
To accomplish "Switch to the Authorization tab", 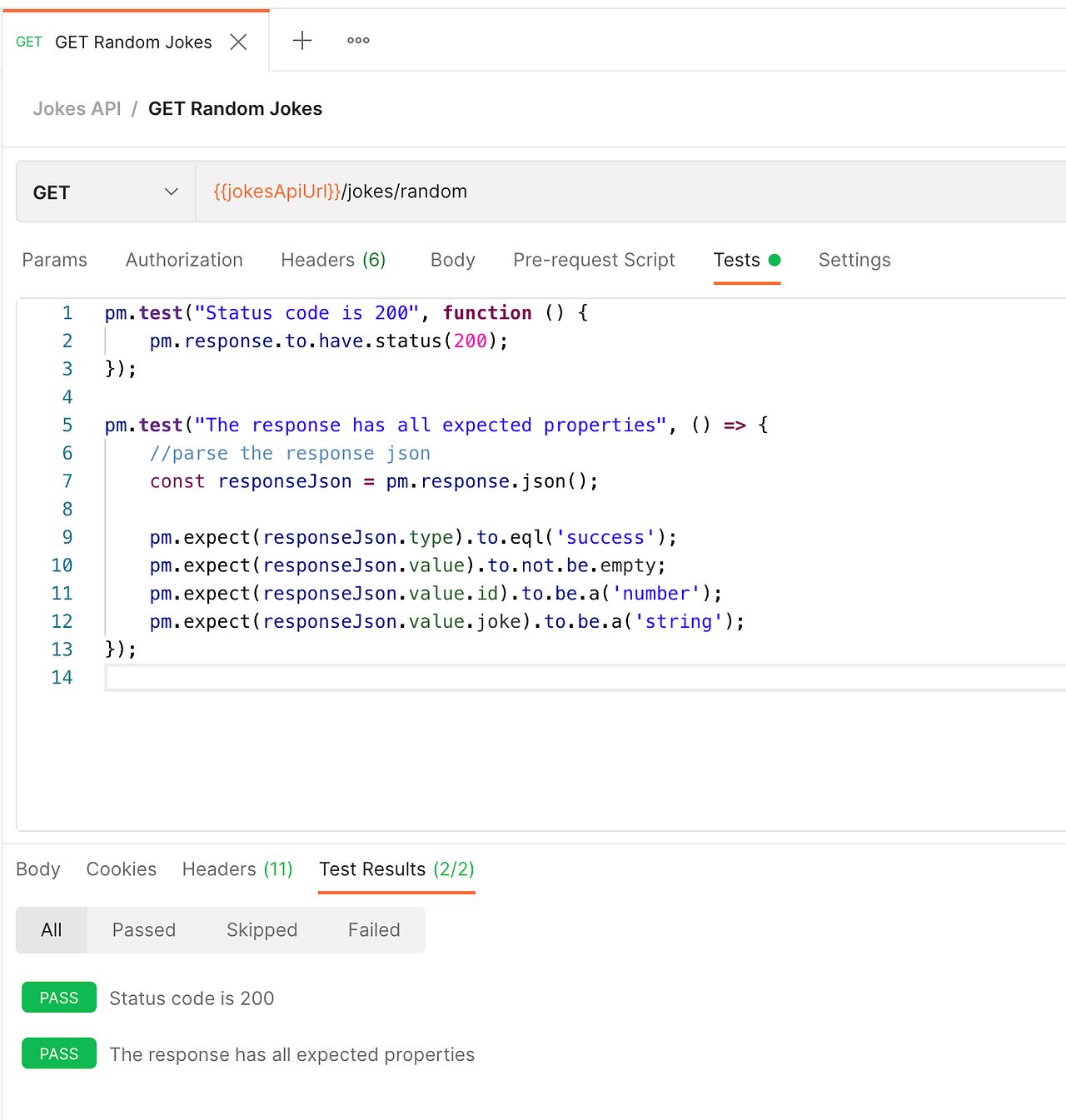I will 183,260.
